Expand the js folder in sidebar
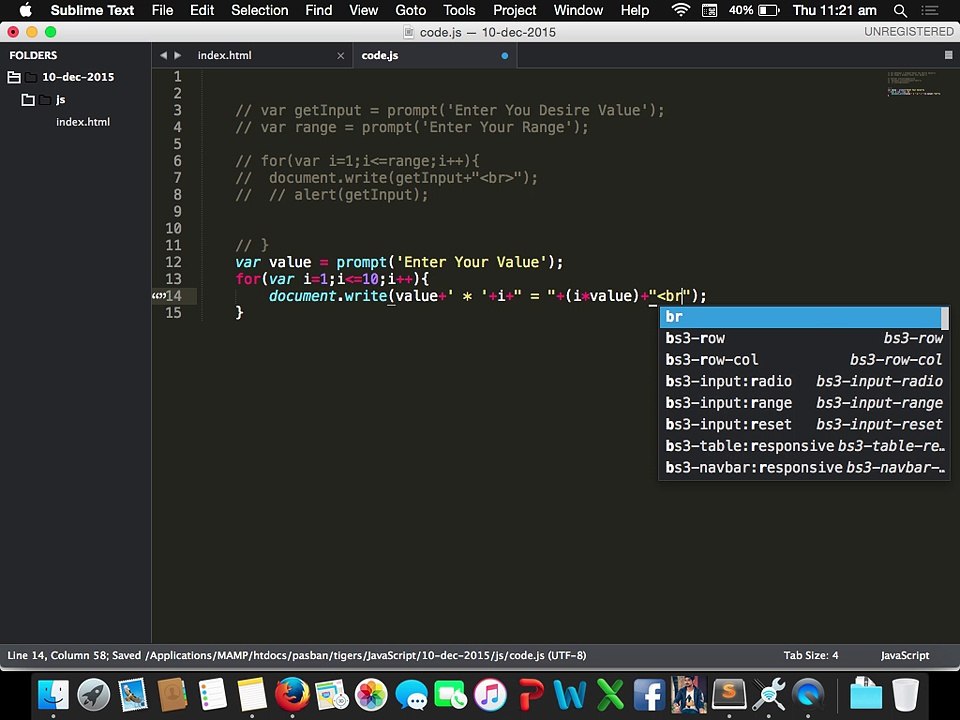The height and width of the screenshot is (720, 960). coord(28,99)
